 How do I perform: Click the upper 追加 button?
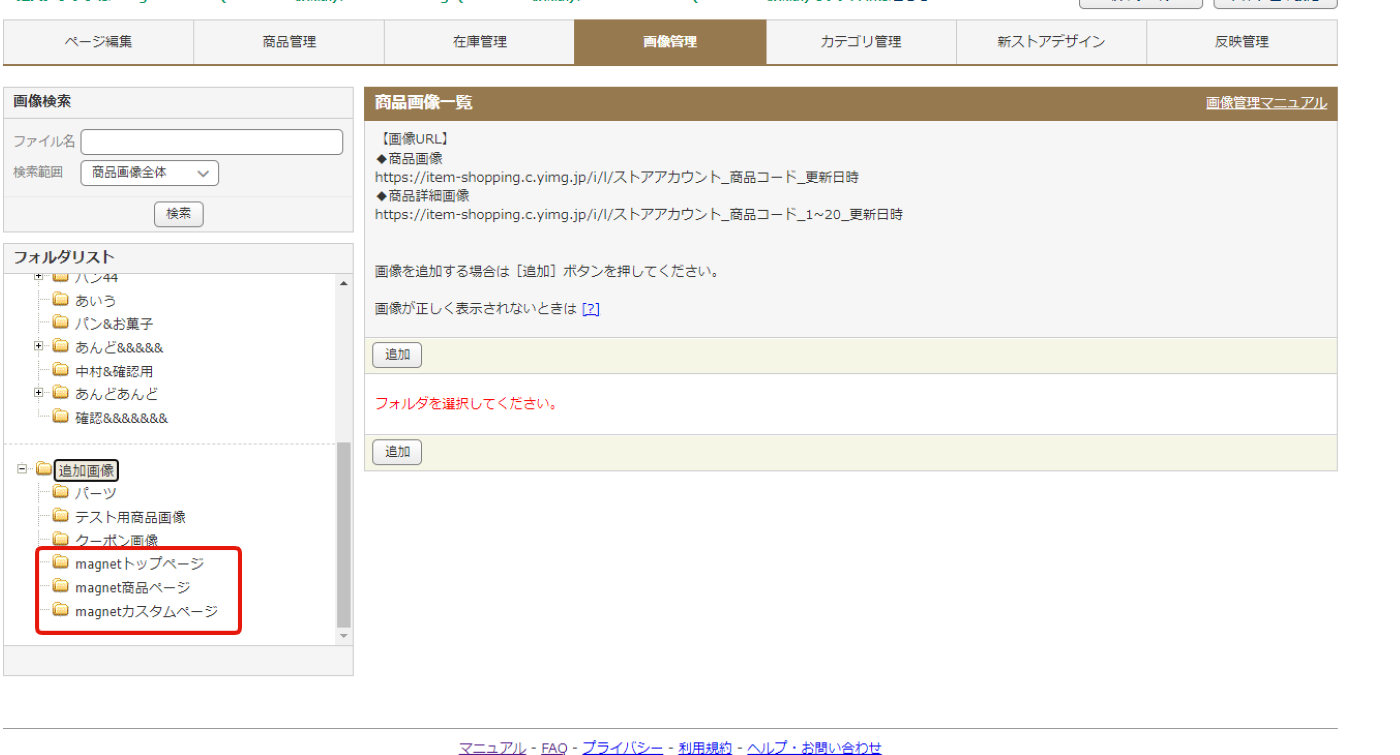[x=397, y=355]
